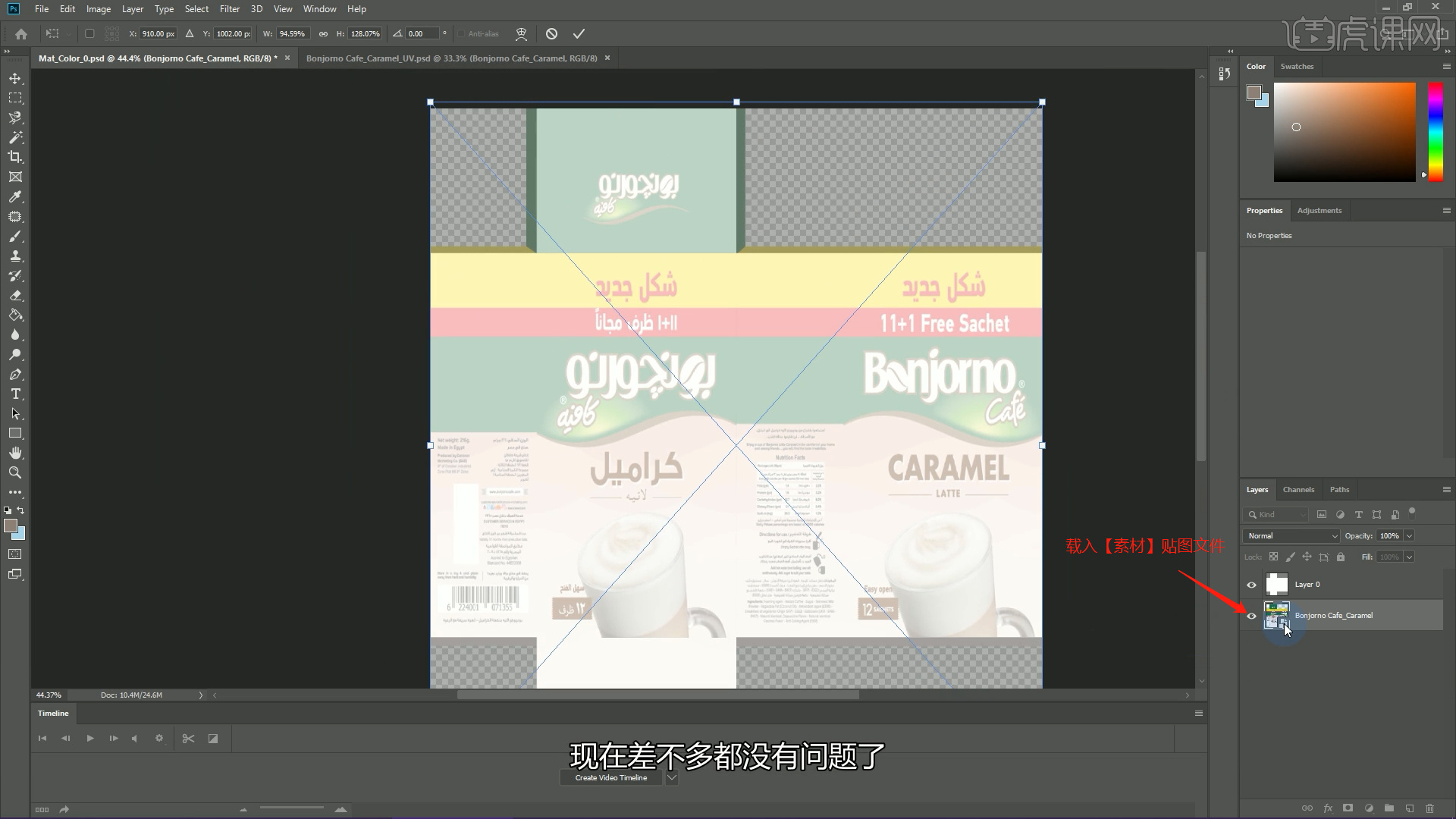Click Create Video Timeline button

point(611,778)
